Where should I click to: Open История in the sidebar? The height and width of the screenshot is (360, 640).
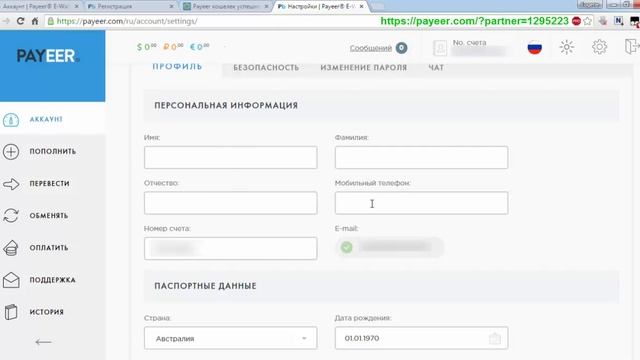click(x=47, y=312)
